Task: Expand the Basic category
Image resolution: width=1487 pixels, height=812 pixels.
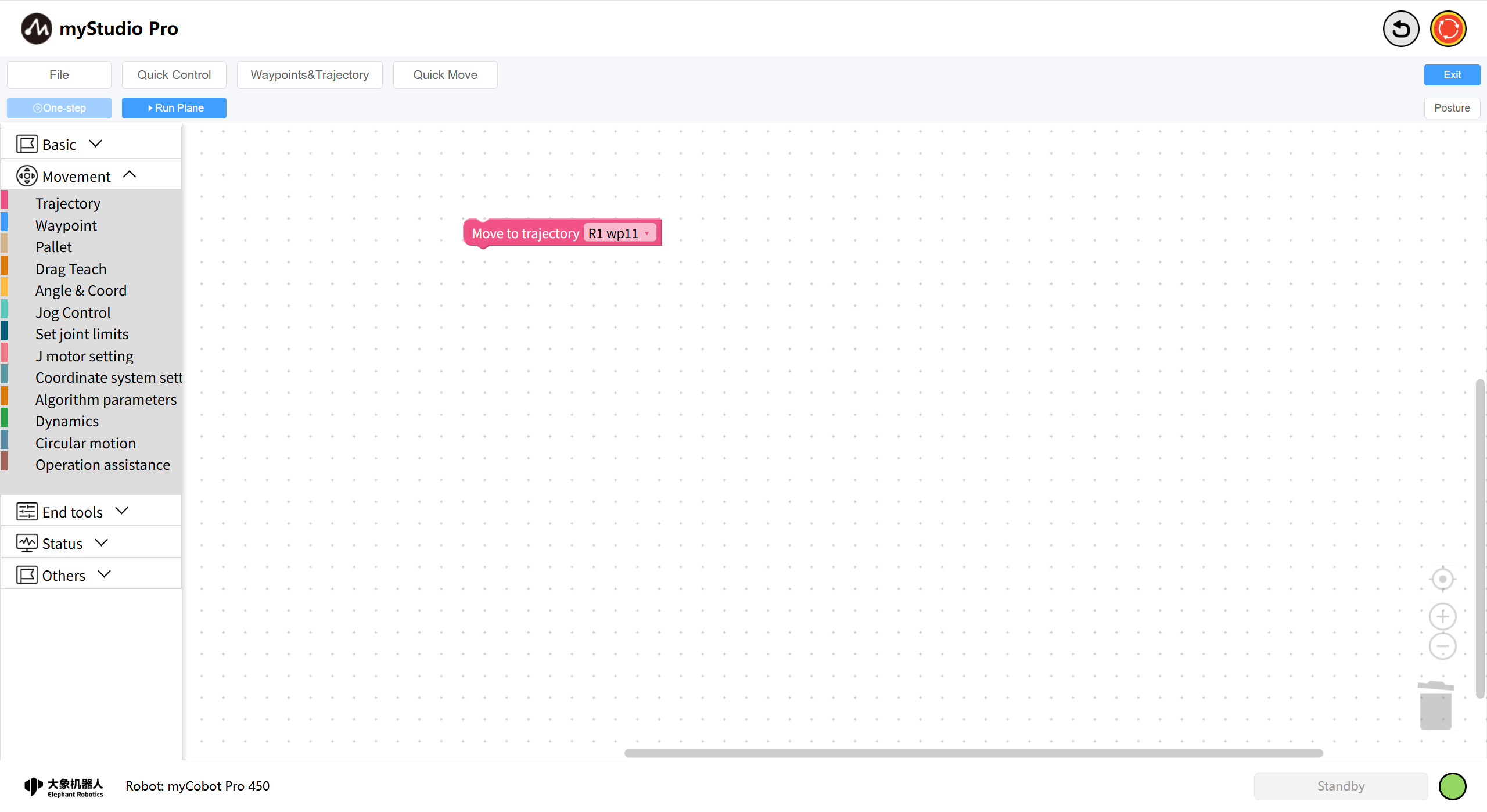Action: pos(96,144)
